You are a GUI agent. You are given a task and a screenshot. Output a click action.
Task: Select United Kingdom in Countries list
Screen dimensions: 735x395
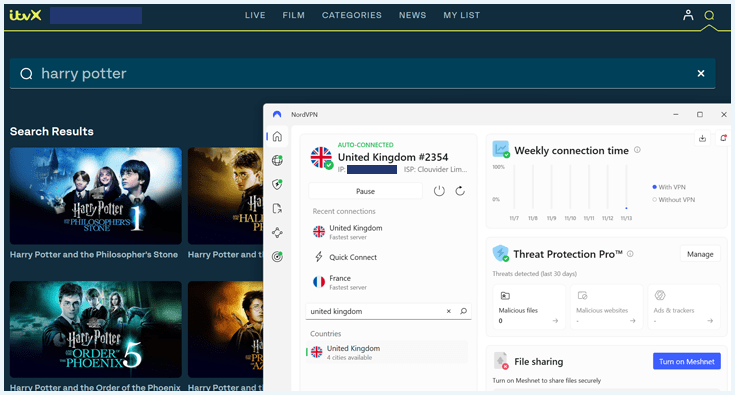pyautogui.click(x=388, y=352)
